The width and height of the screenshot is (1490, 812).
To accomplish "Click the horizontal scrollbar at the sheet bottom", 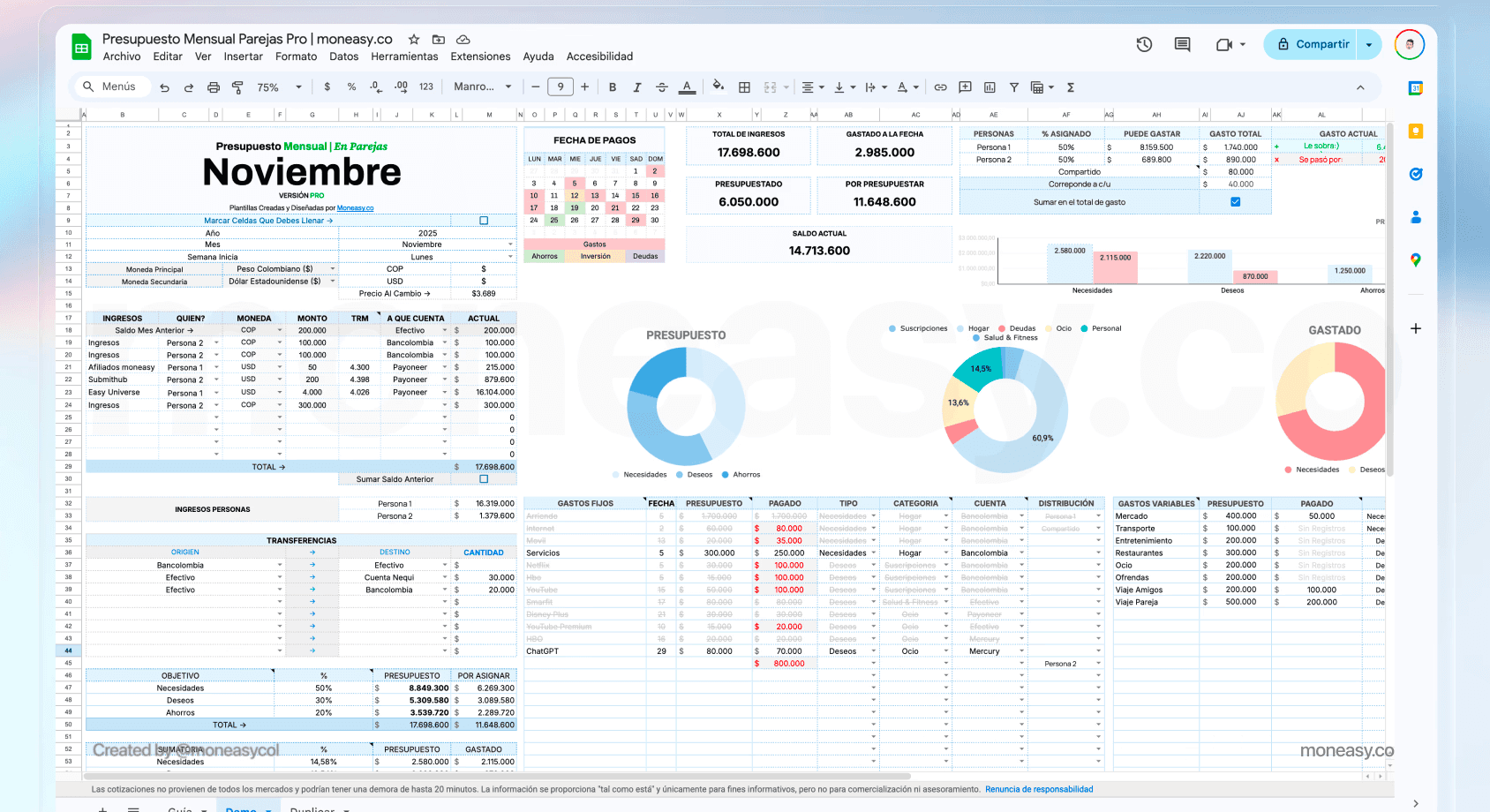I will coord(497,777).
